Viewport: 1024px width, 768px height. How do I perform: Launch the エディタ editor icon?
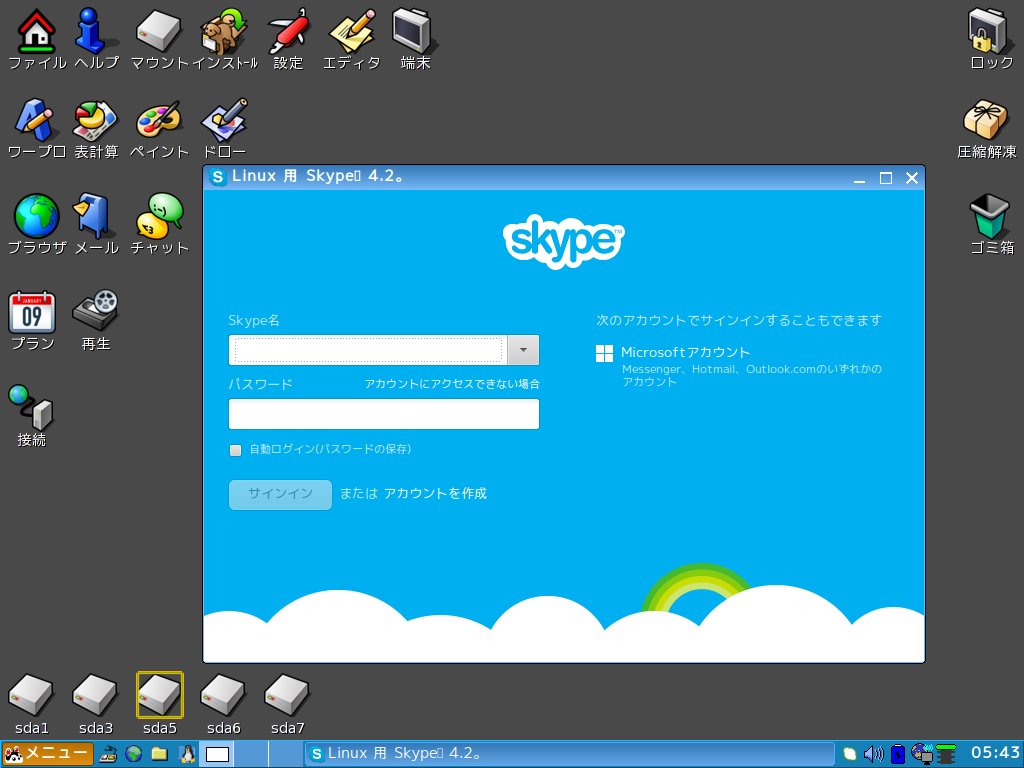(x=352, y=31)
